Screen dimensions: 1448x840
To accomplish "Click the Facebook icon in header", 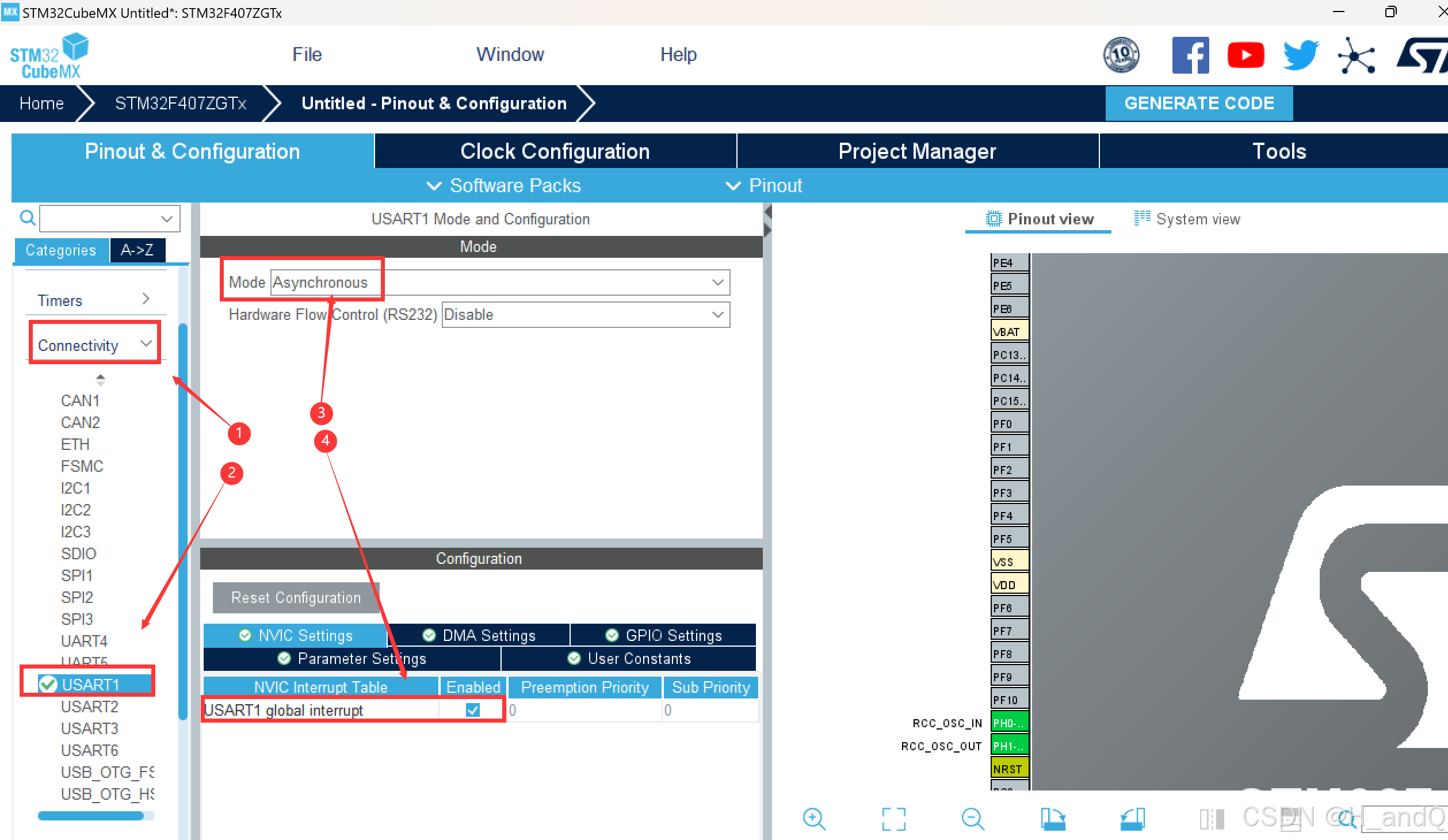I will pyautogui.click(x=1190, y=55).
